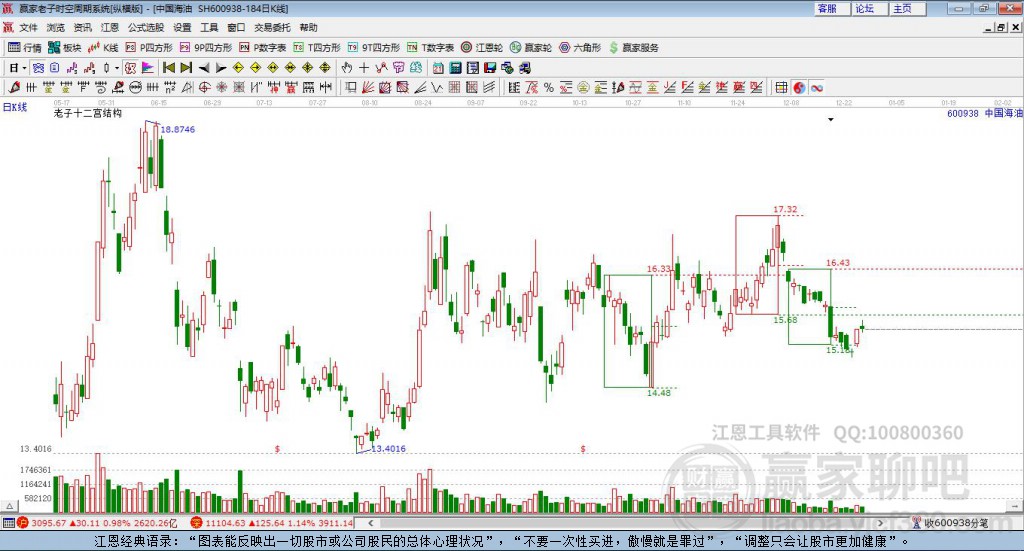
Task: Toggle the yin-yang icon
Action: point(799,87)
